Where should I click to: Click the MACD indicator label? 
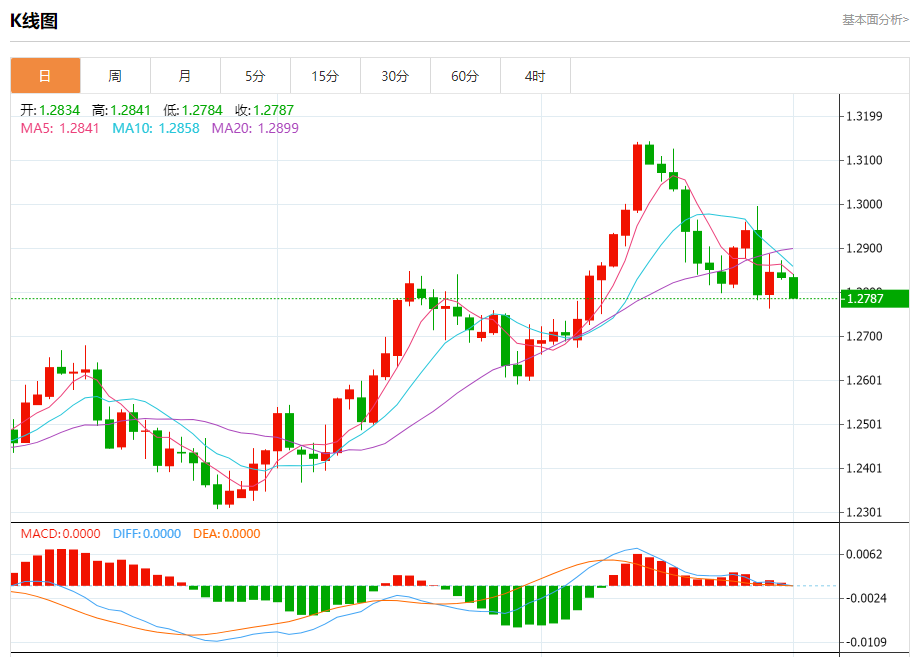pos(60,534)
